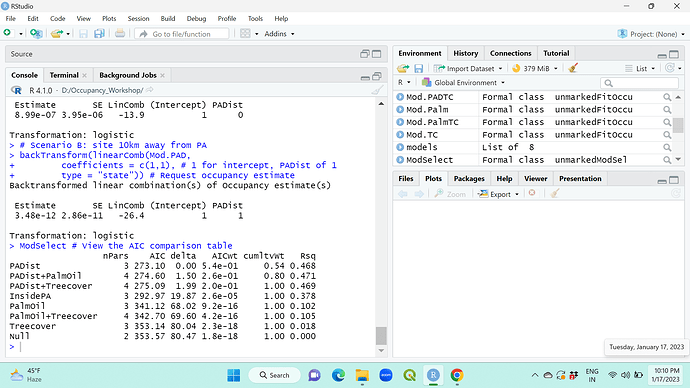The image size is (690, 388).
Task: Expand the recent files dropdown arrow
Action: [68, 34]
